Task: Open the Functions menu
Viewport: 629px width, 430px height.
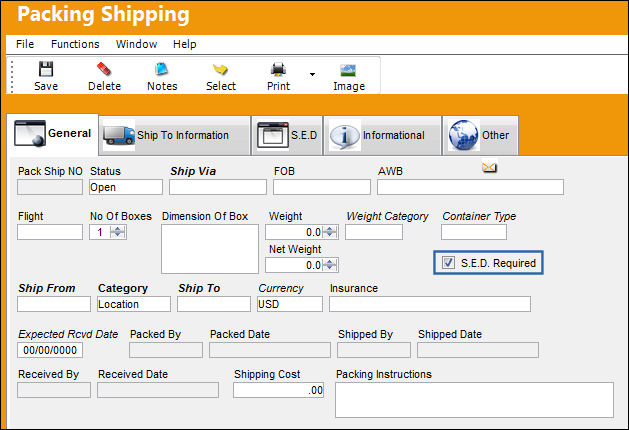Action: 75,44
